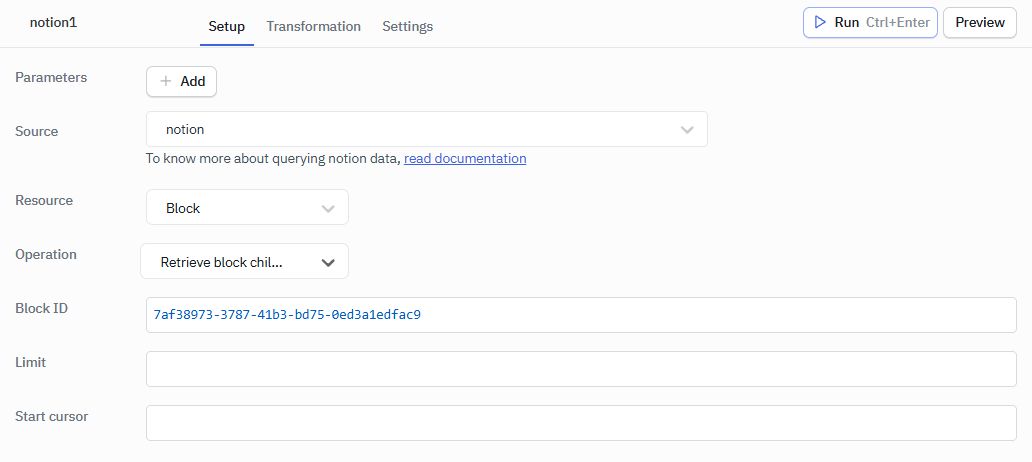Screen dimensions: 1032x462
Task: Click the dark chevron in Operation field
Action: 328,262
